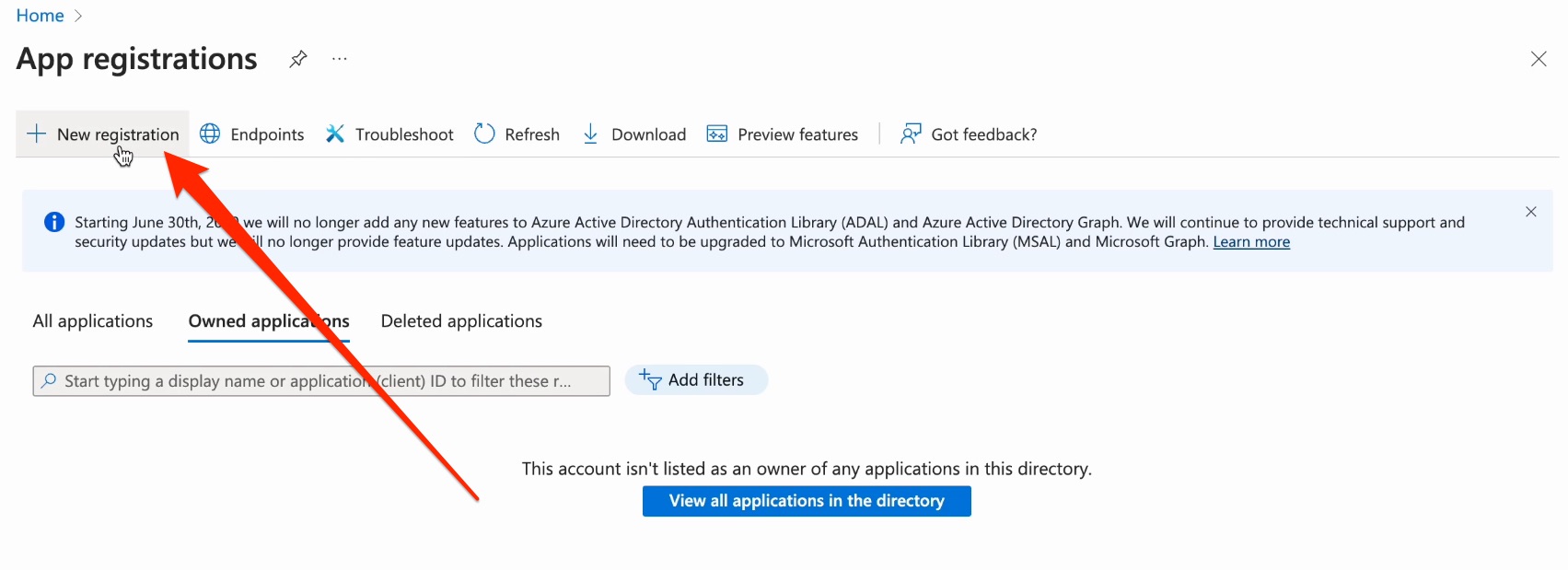Dismiss the ADAL notification banner
This screenshot has width=1568, height=570.
point(1531,212)
